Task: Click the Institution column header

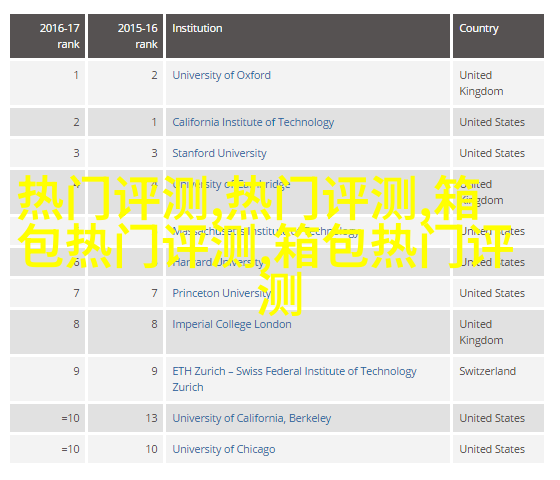Action: point(308,36)
